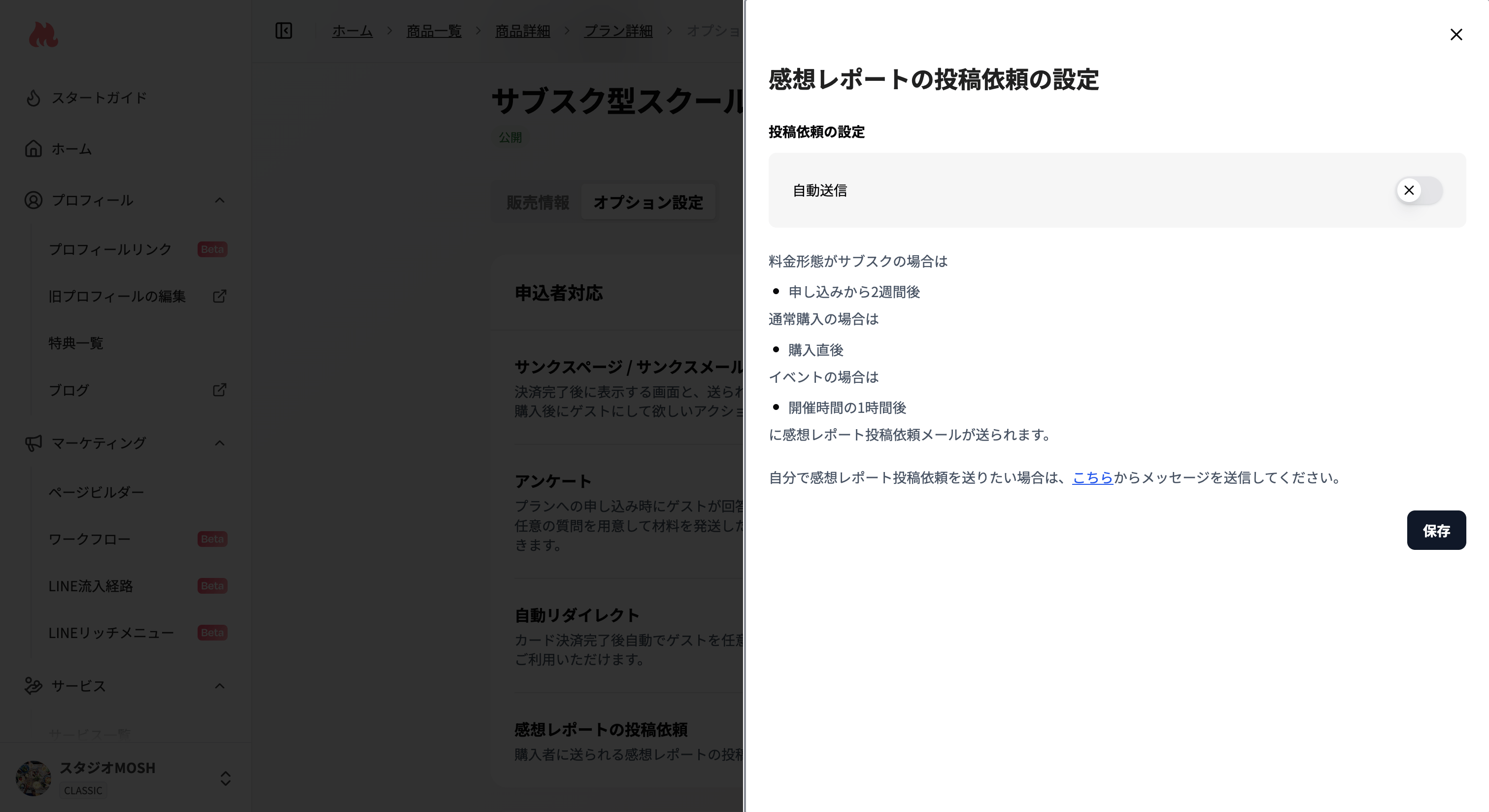
Task: Collapse the プロフィール section chevron
Action: (x=220, y=200)
